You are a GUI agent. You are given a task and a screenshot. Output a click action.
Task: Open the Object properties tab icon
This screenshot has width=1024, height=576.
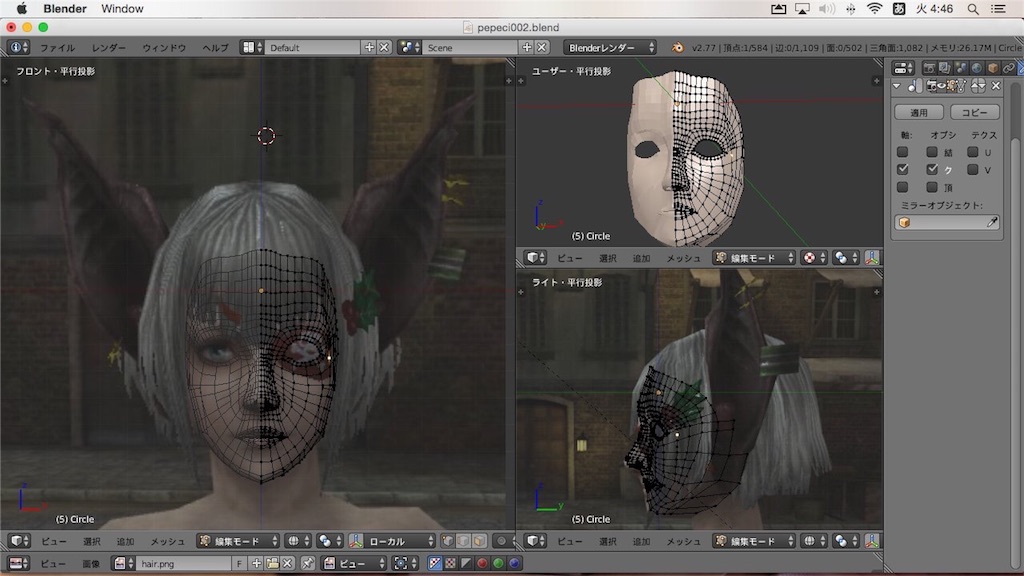tap(993, 67)
